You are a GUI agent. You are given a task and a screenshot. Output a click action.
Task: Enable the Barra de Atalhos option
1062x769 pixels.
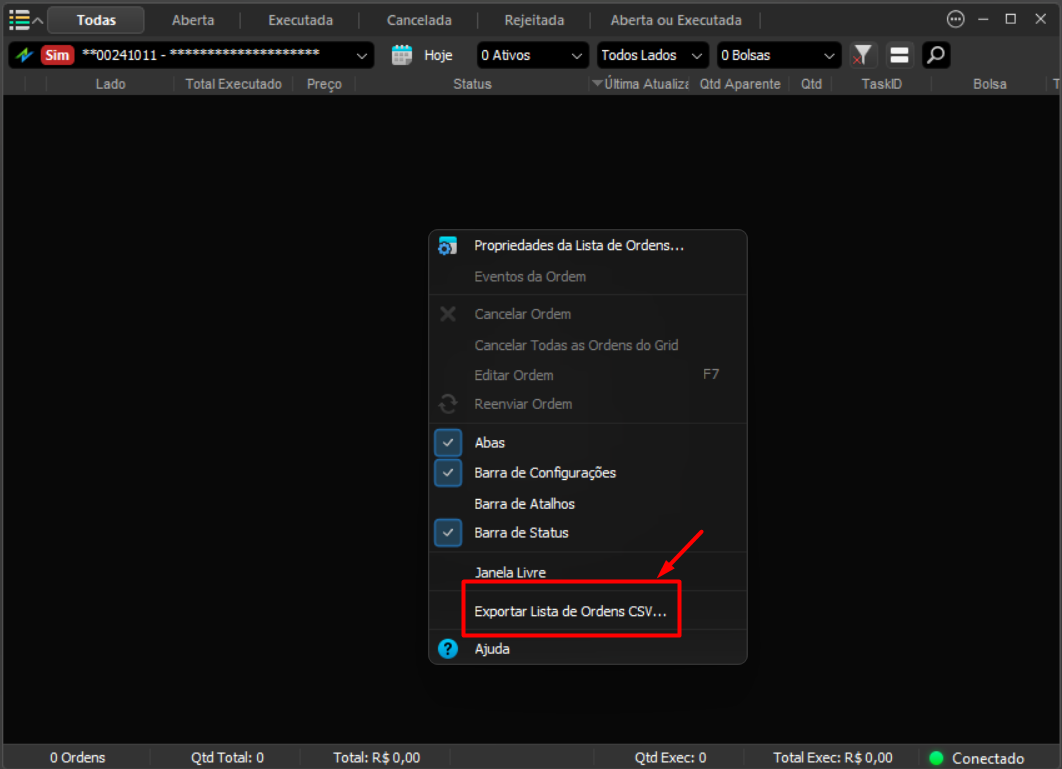pos(524,503)
